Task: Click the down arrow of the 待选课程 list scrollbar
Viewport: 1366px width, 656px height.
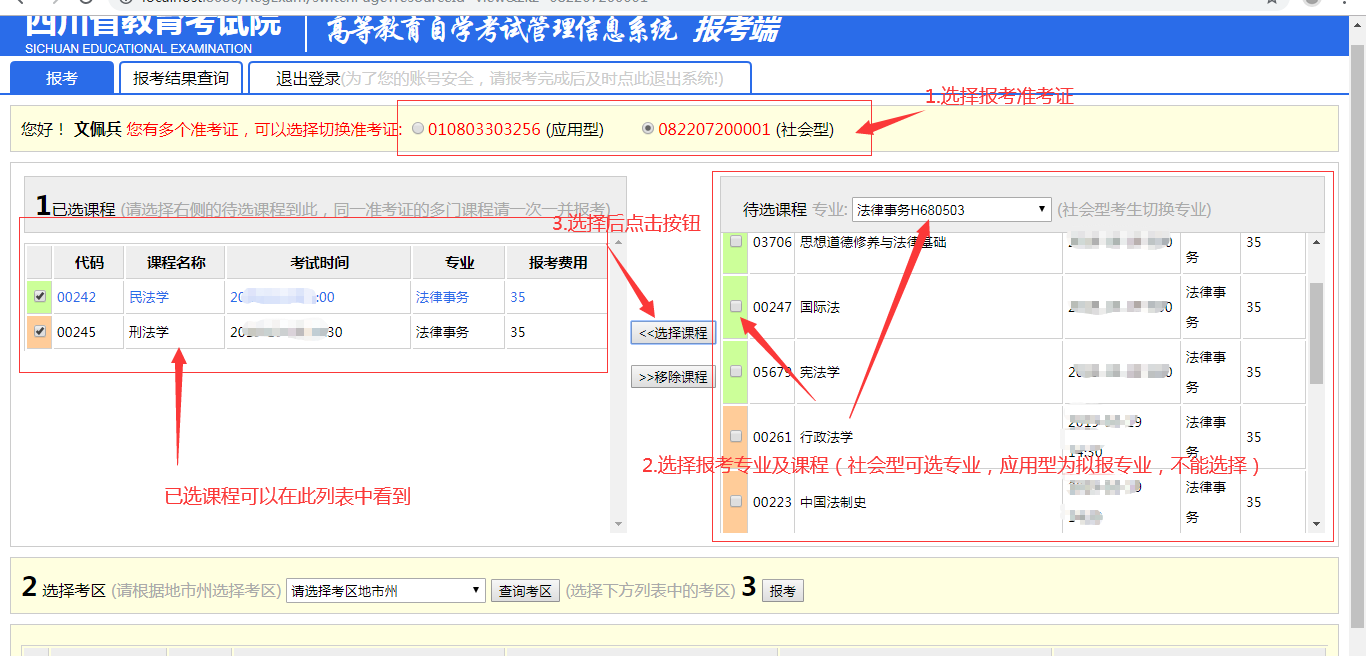Action: tap(1316, 524)
